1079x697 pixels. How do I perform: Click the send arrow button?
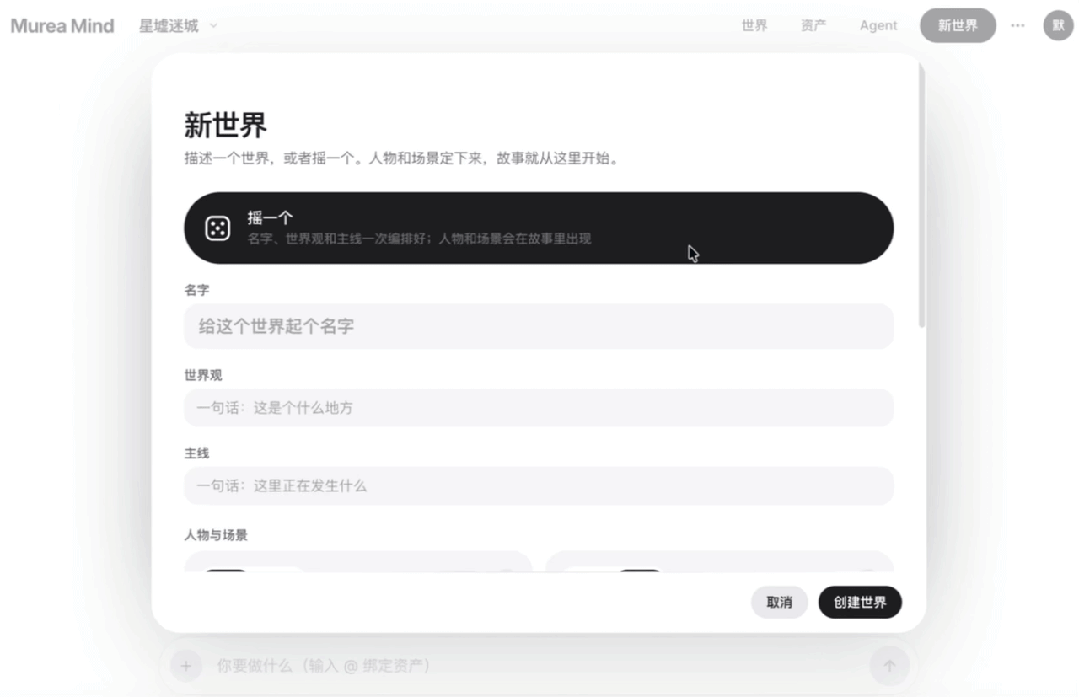[x=889, y=666]
